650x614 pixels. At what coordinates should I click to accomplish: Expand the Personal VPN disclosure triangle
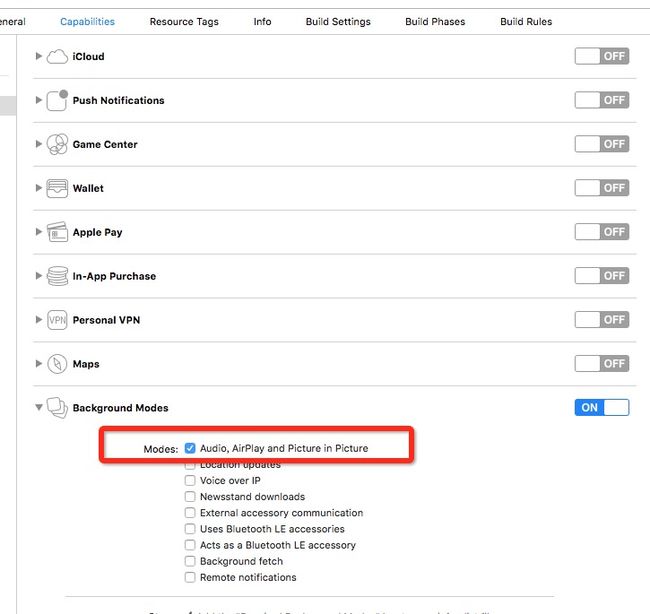click(x=39, y=320)
